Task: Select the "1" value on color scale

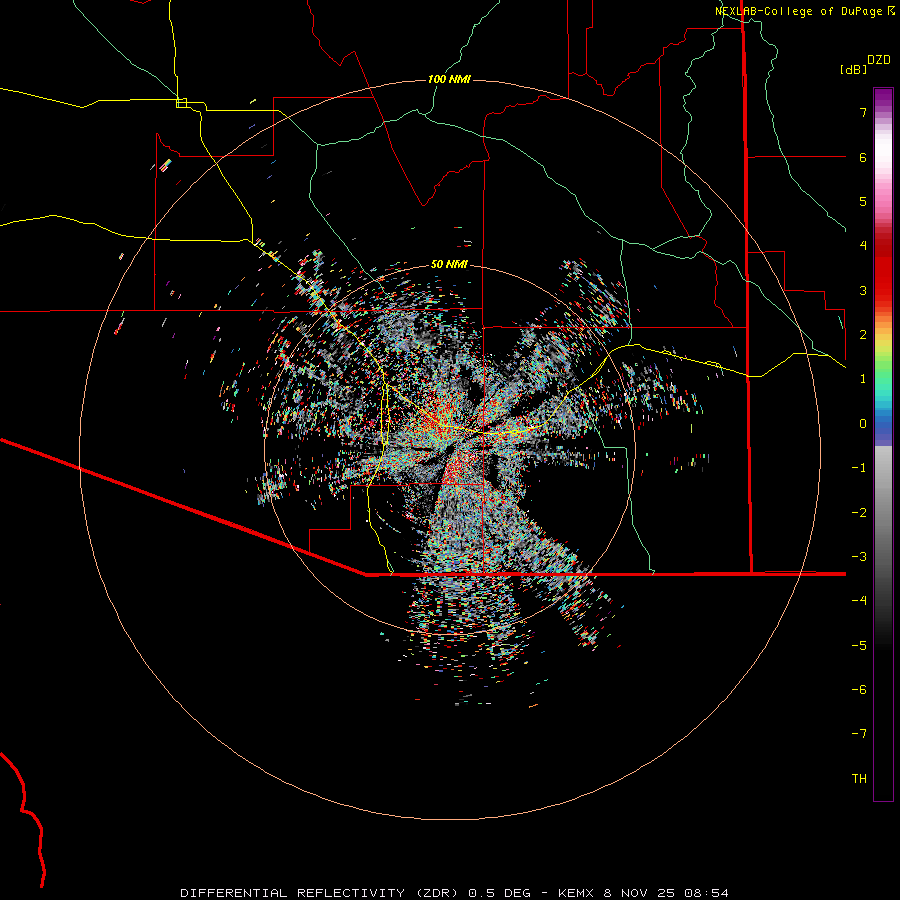Action: click(863, 379)
